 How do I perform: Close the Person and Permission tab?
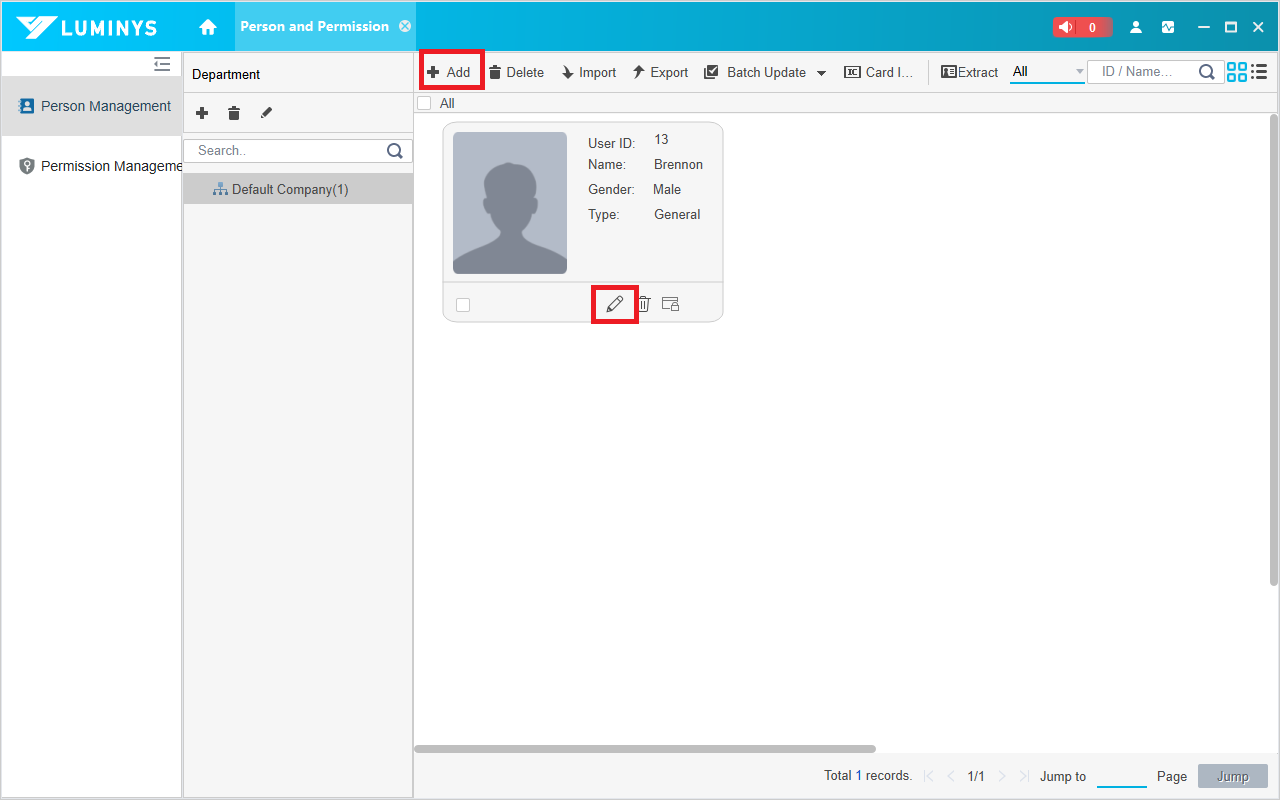click(x=405, y=26)
